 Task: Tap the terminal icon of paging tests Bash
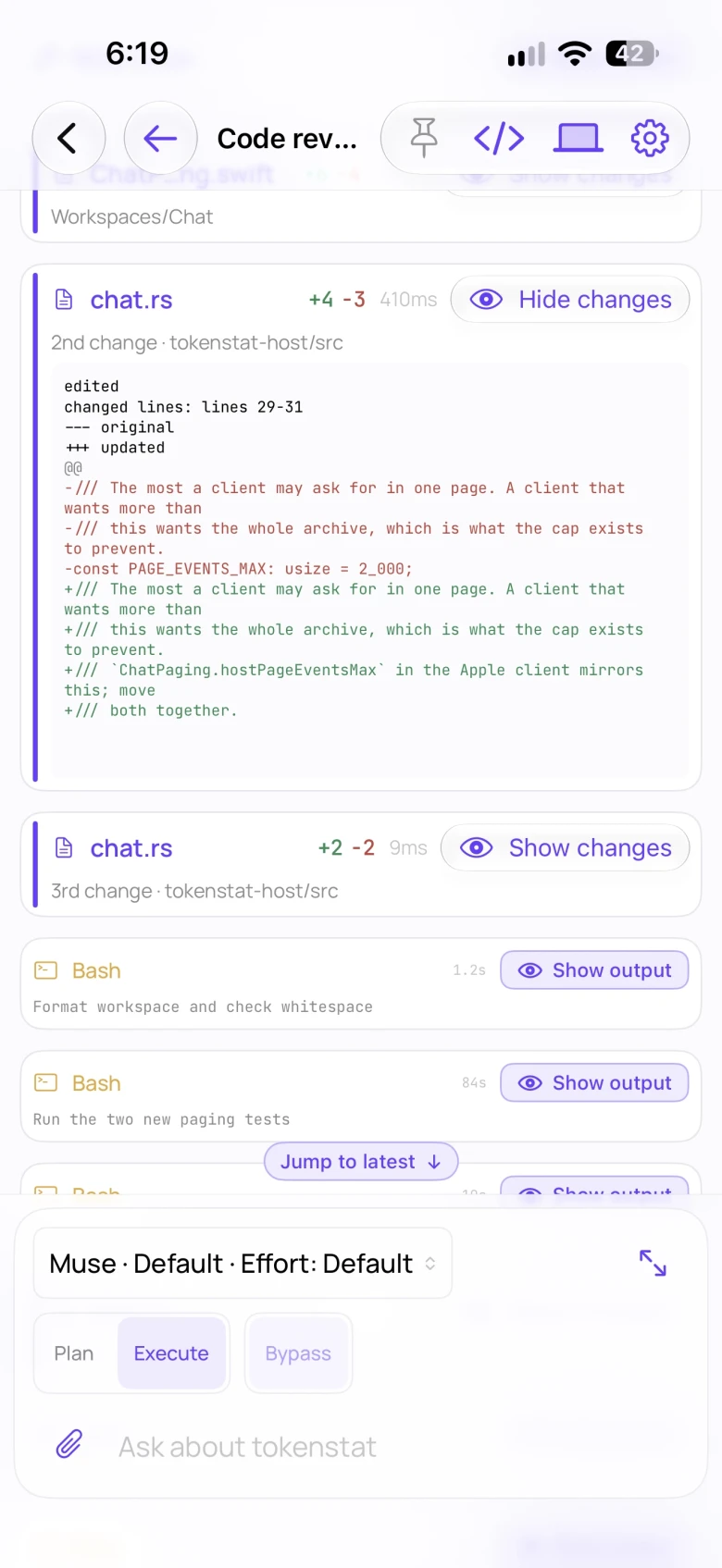pyautogui.click(x=45, y=1082)
